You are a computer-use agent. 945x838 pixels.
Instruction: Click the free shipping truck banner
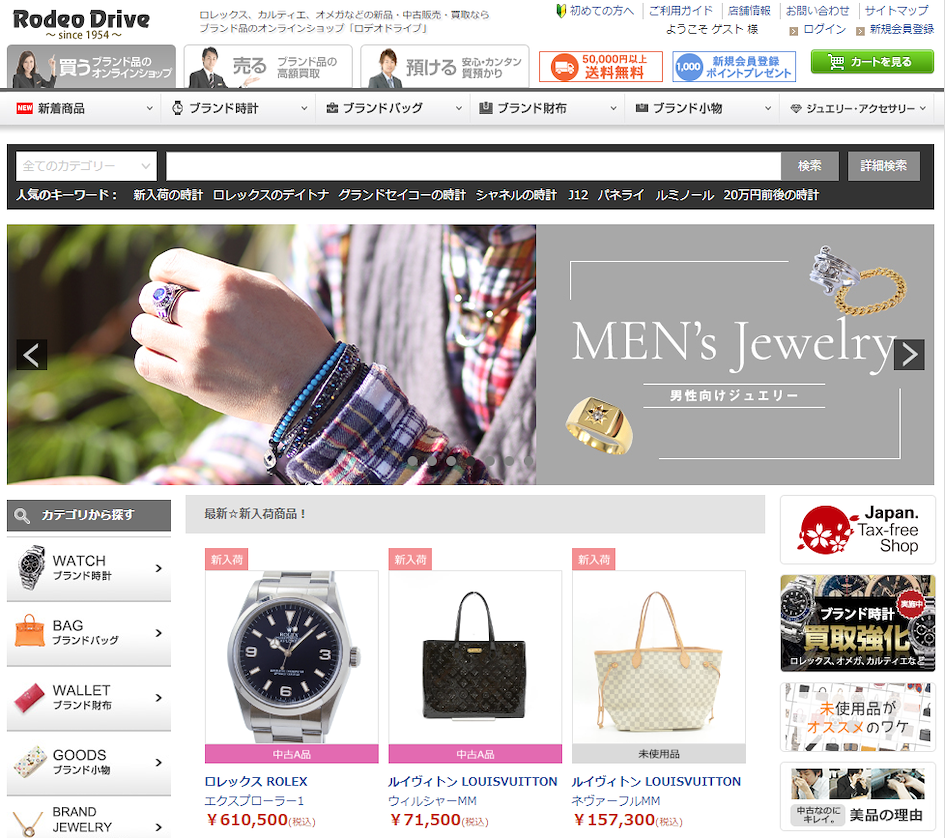pos(601,66)
